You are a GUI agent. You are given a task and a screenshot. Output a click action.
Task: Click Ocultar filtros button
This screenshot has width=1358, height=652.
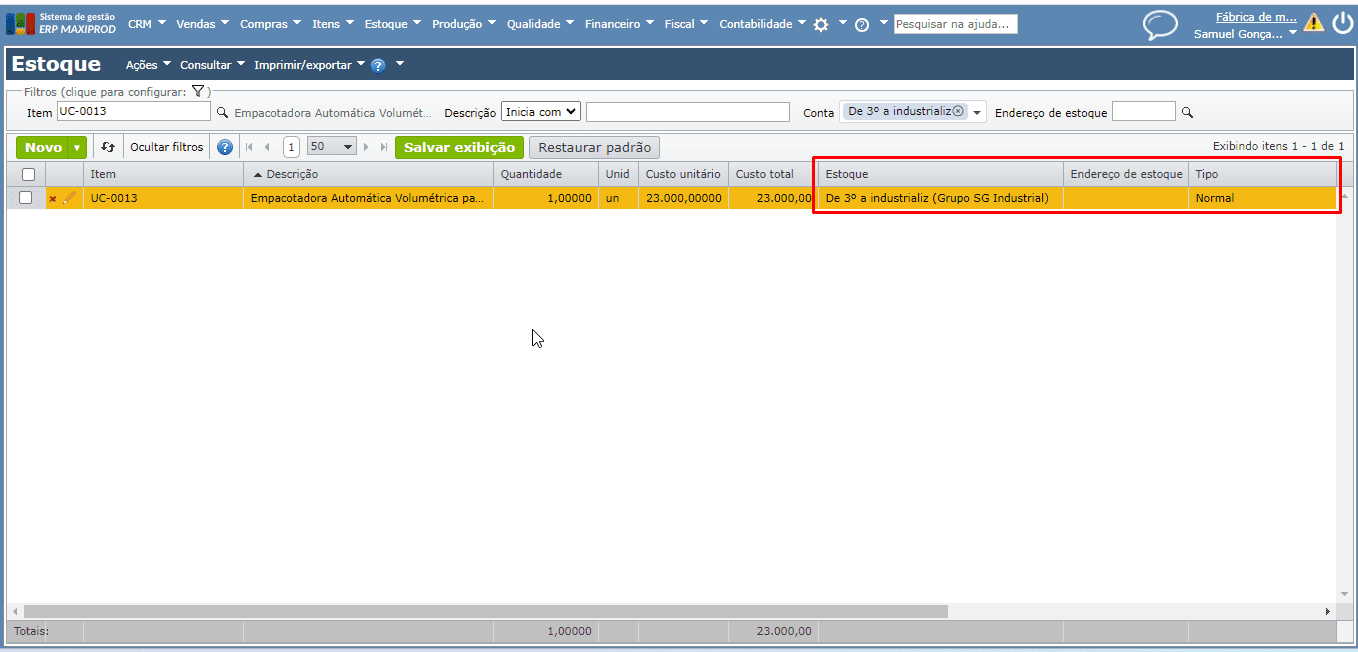166,147
